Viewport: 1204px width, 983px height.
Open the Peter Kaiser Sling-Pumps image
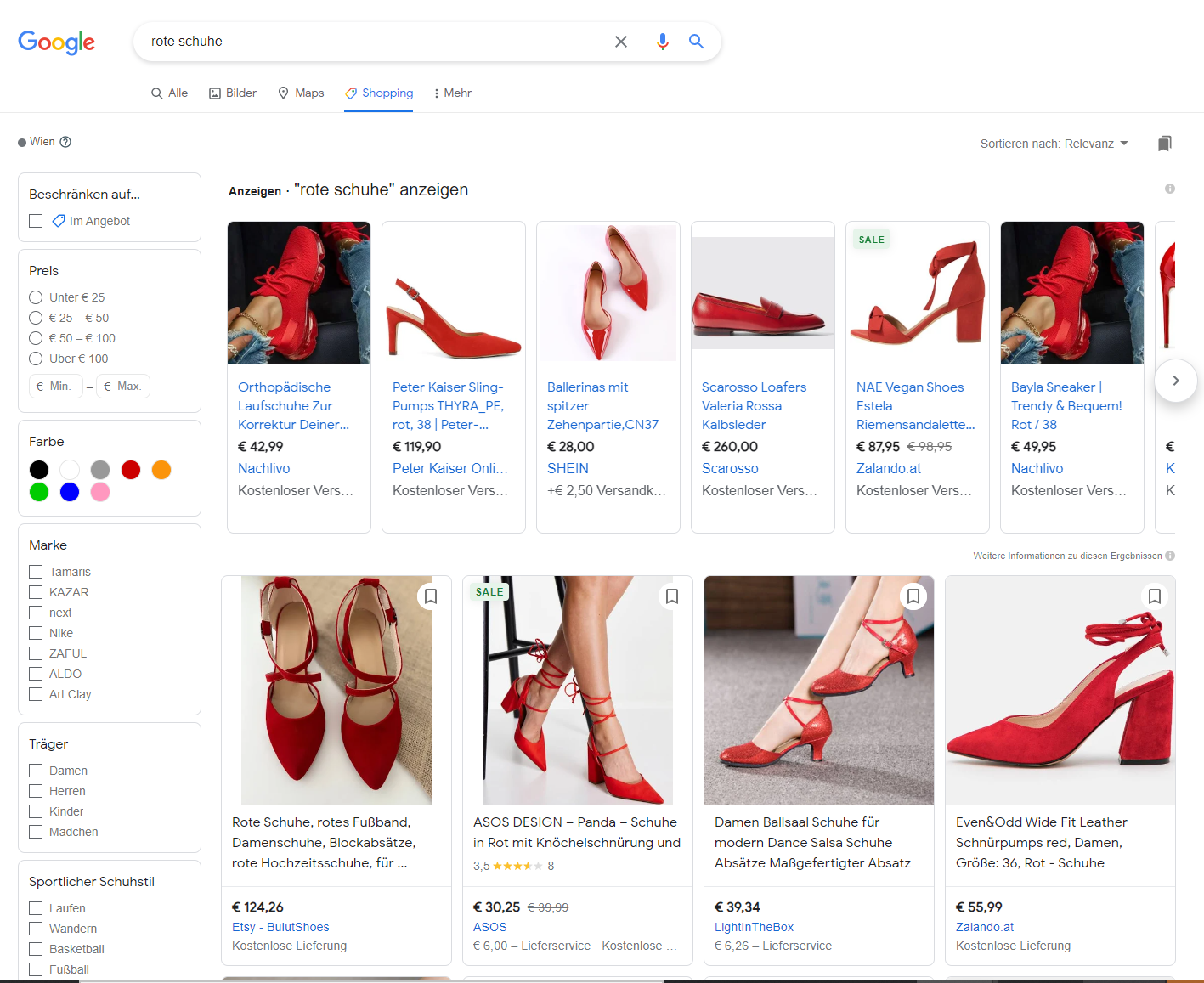pyautogui.click(x=454, y=293)
